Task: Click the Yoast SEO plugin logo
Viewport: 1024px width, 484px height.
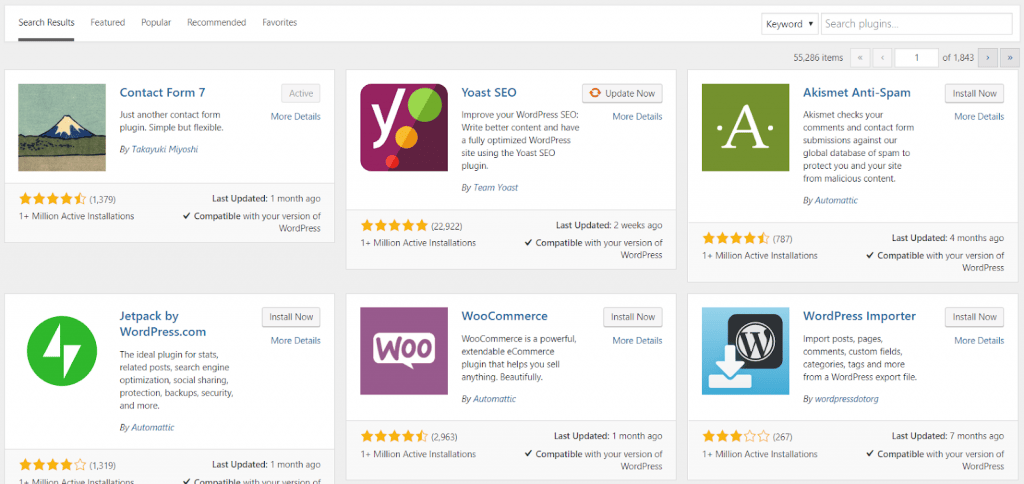Action: [404, 127]
